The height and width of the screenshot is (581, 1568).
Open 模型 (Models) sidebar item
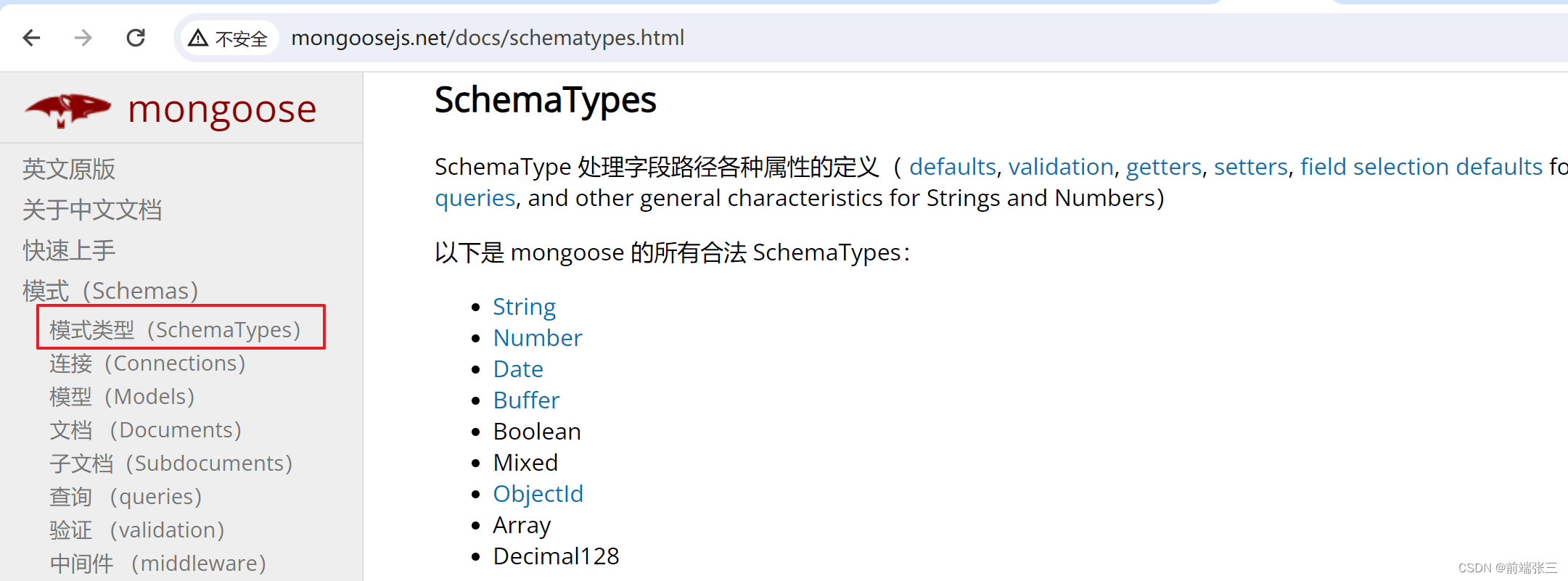(x=122, y=396)
